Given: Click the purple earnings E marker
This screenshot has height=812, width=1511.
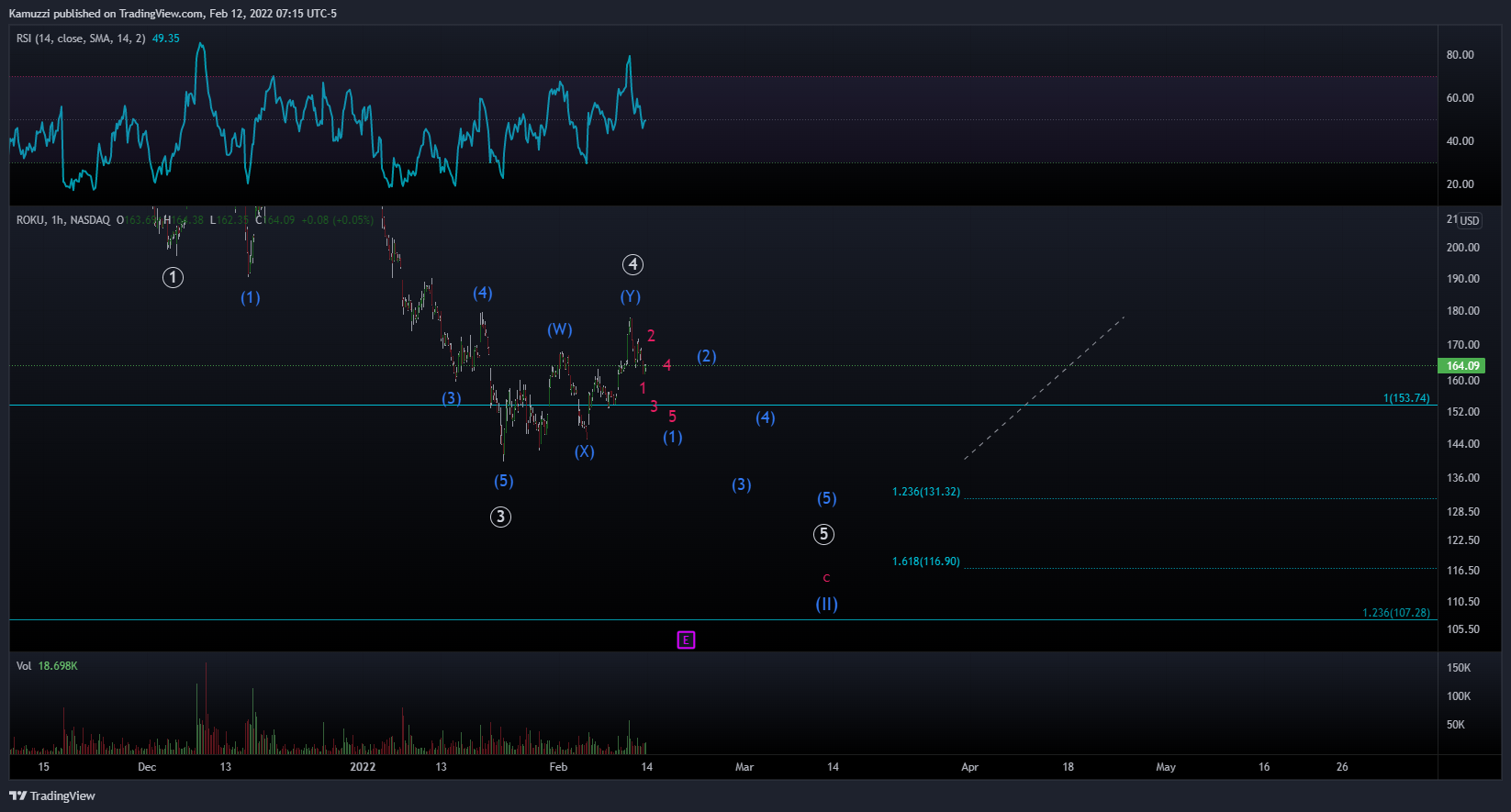Looking at the screenshot, I should (x=686, y=640).
